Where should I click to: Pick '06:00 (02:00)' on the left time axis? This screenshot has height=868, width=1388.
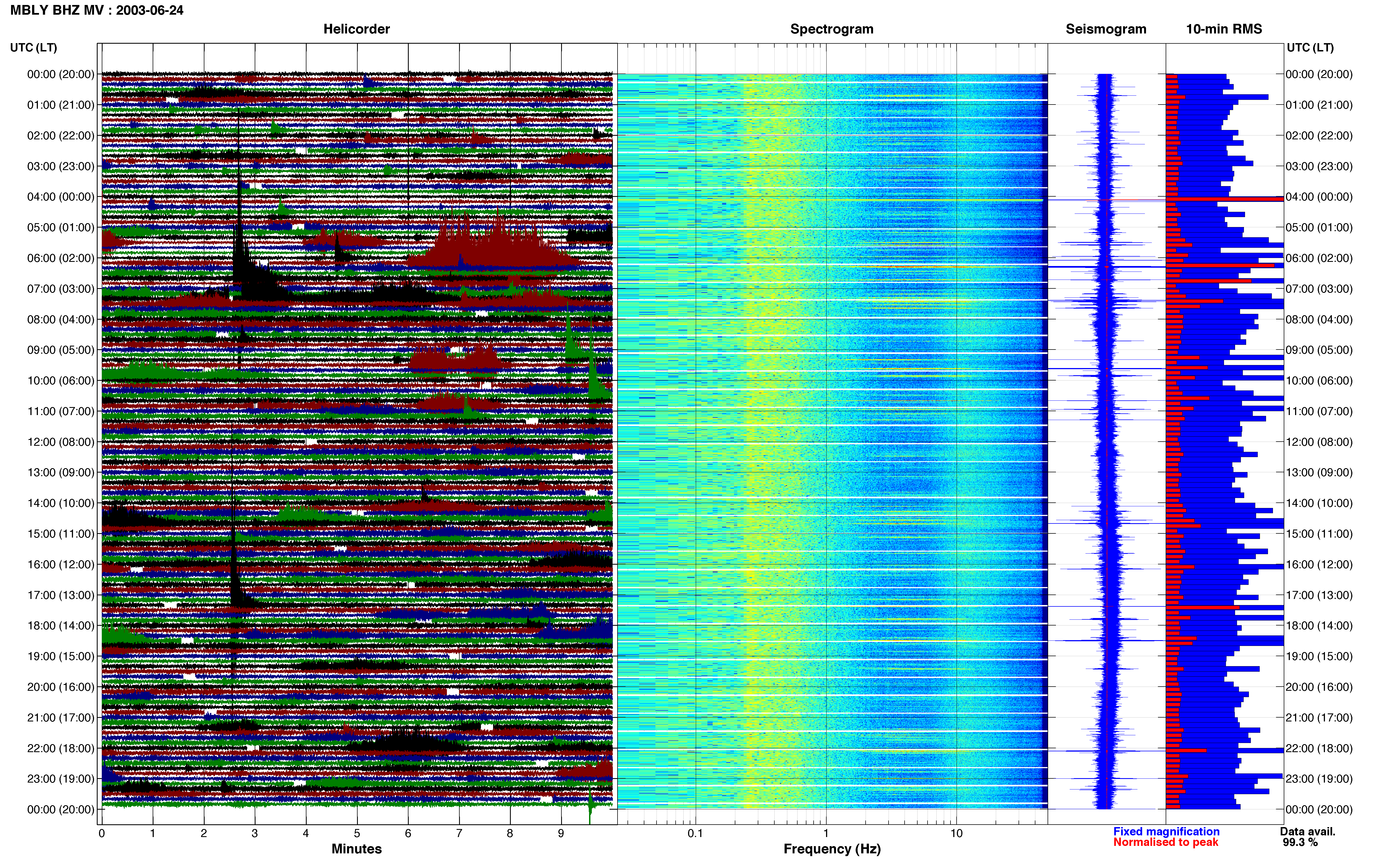[x=61, y=258]
